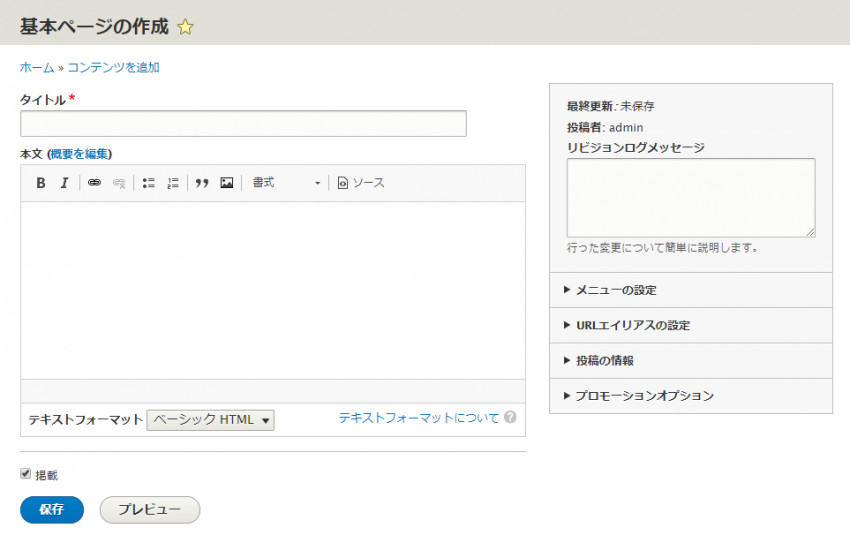
Task: Click the 行った変更について簡単に説明します hint text
Action: 662,248
